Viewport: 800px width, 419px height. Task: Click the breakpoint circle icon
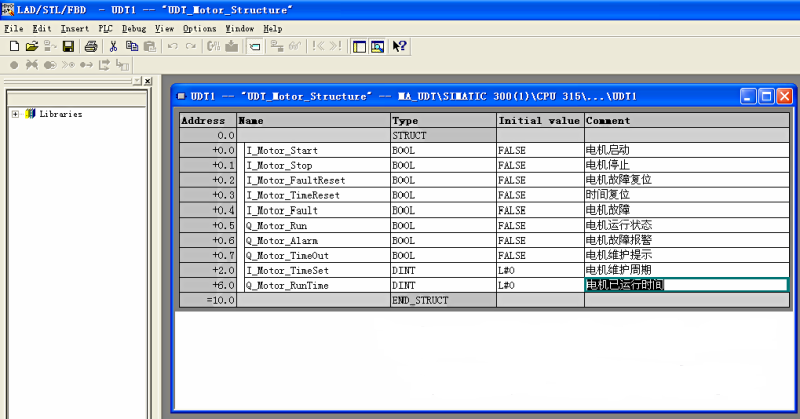pos(14,65)
